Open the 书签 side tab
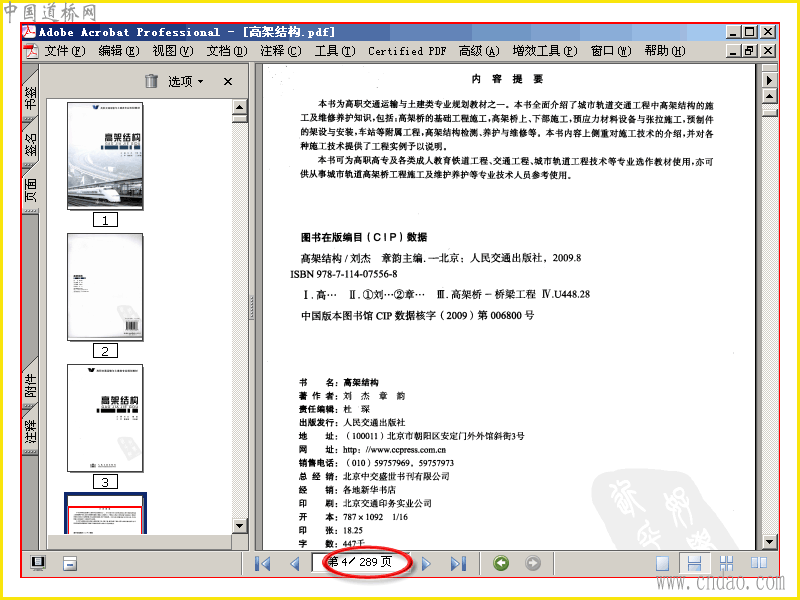Screen dimensions: 800x600 [x=31, y=96]
